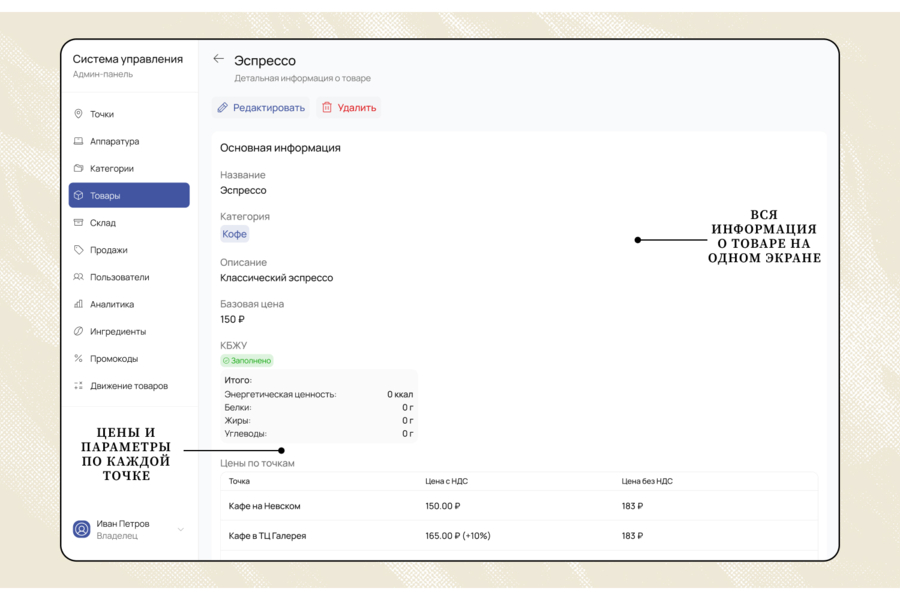Click the Жиры row label
Image resolution: width=900 pixels, height=600 pixels.
click(x=237, y=420)
